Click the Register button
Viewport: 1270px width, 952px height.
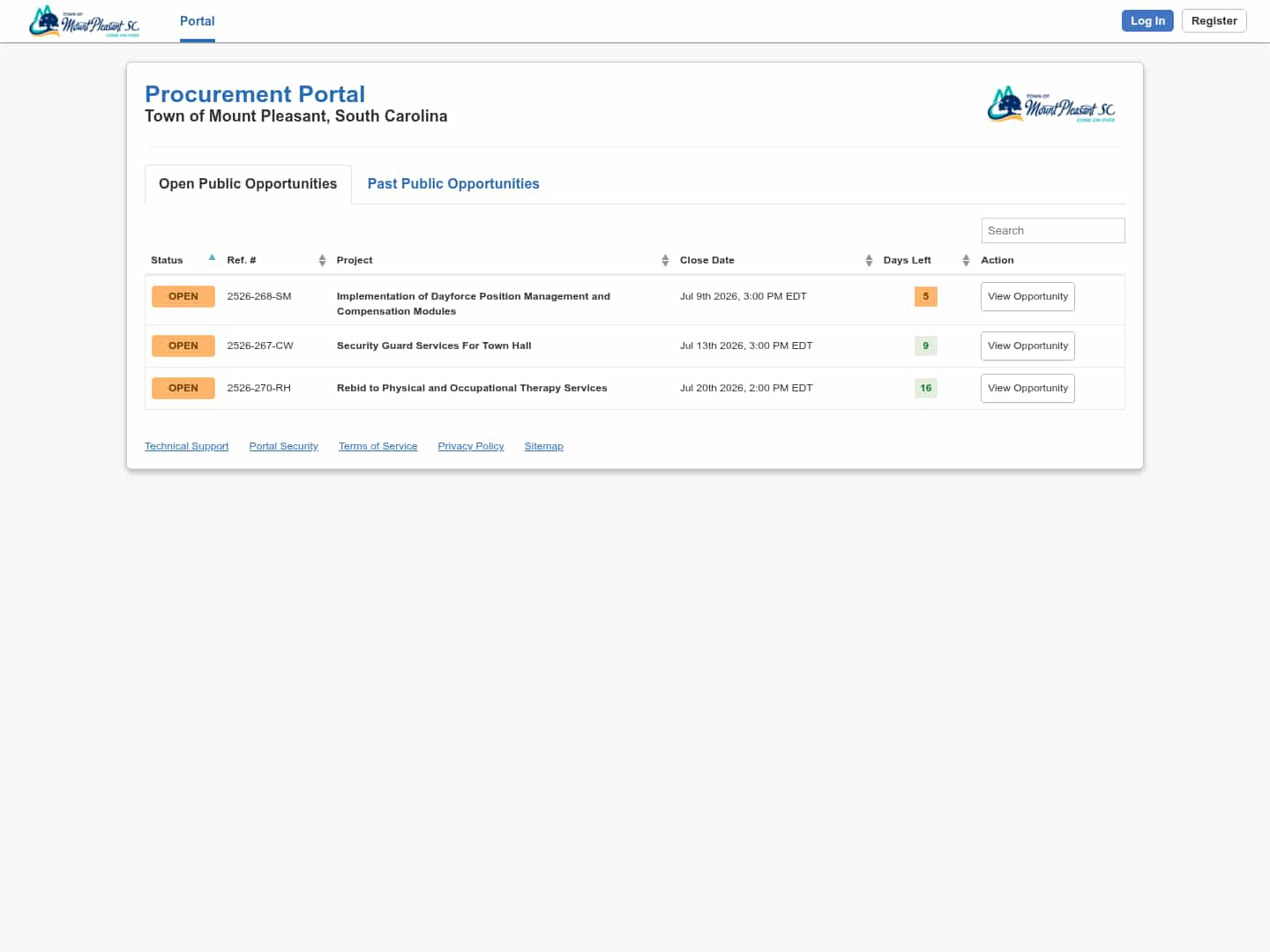(x=1214, y=21)
